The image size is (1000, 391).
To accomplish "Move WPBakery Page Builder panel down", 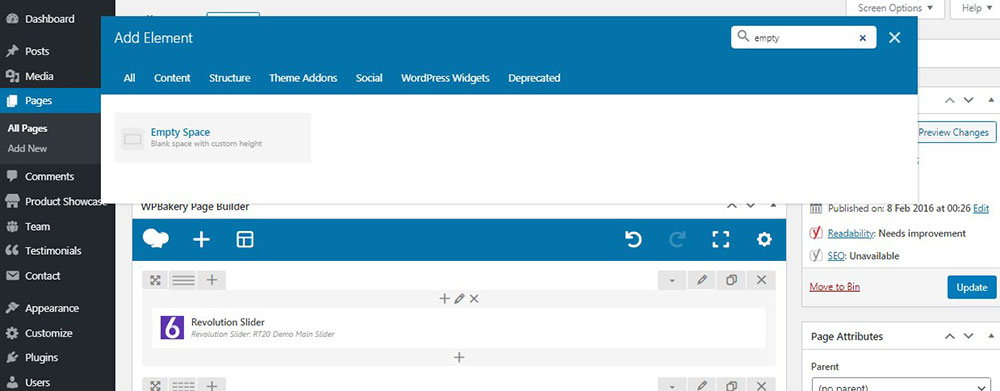I will pos(751,205).
